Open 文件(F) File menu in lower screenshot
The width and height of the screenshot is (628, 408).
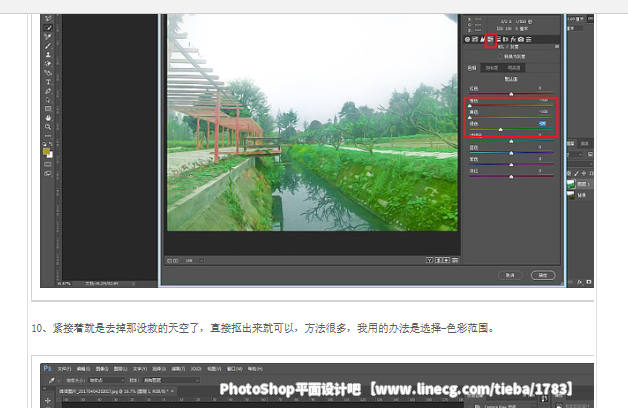64,369
